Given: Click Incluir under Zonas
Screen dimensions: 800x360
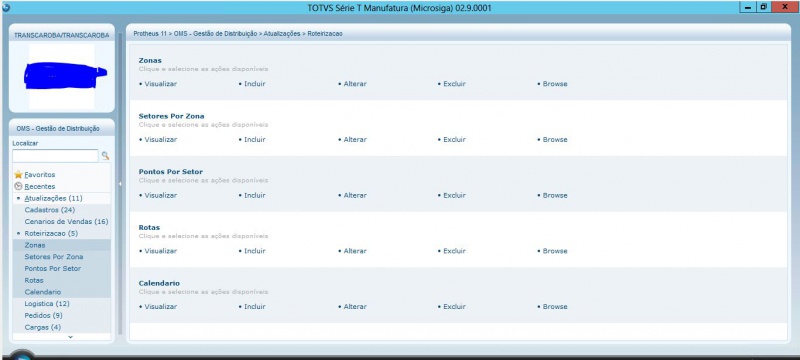Looking at the screenshot, I should (x=255, y=84).
